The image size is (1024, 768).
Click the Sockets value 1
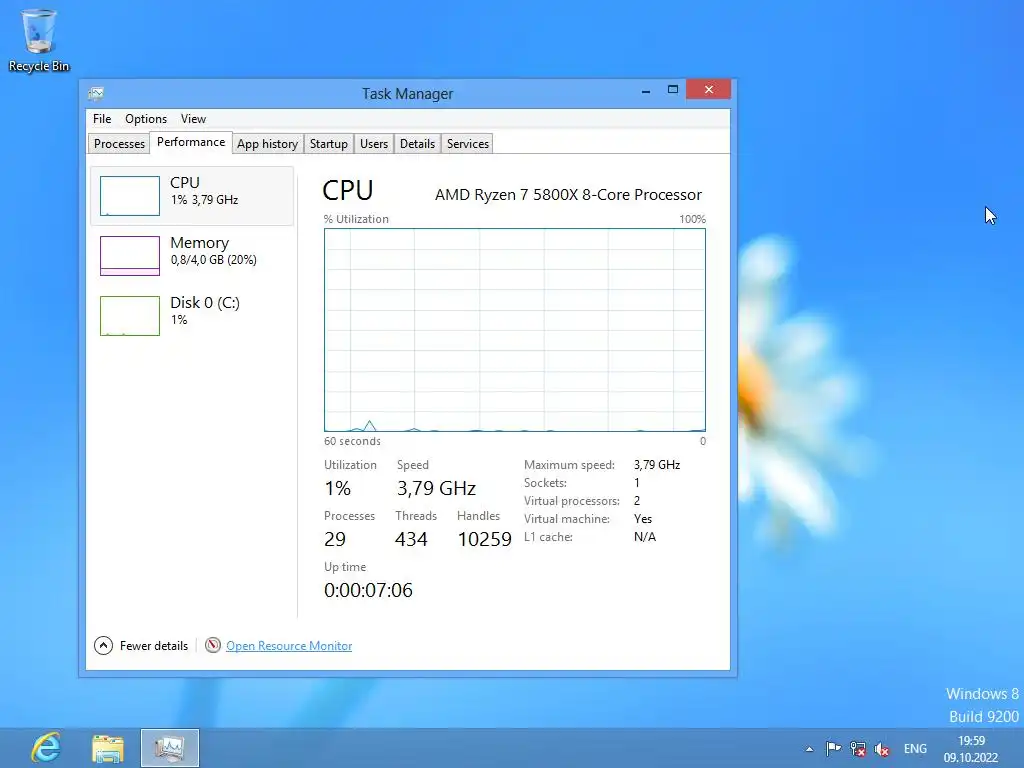tap(637, 483)
